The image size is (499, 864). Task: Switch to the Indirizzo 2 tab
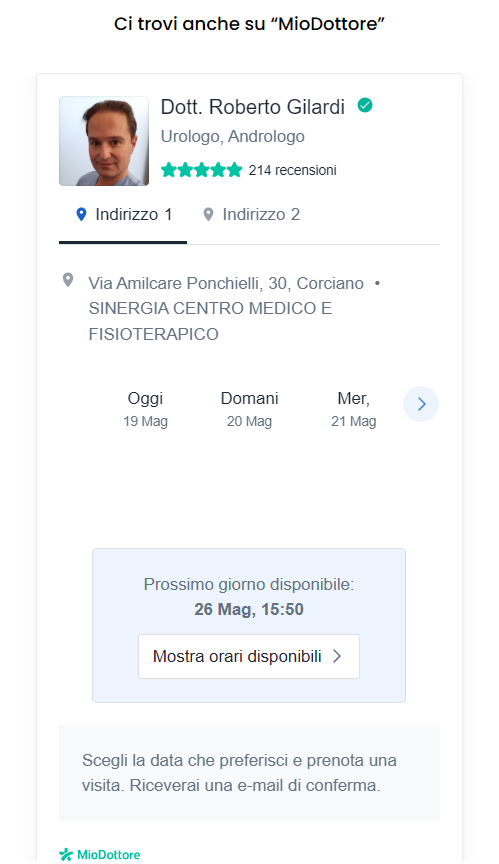click(x=251, y=215)
